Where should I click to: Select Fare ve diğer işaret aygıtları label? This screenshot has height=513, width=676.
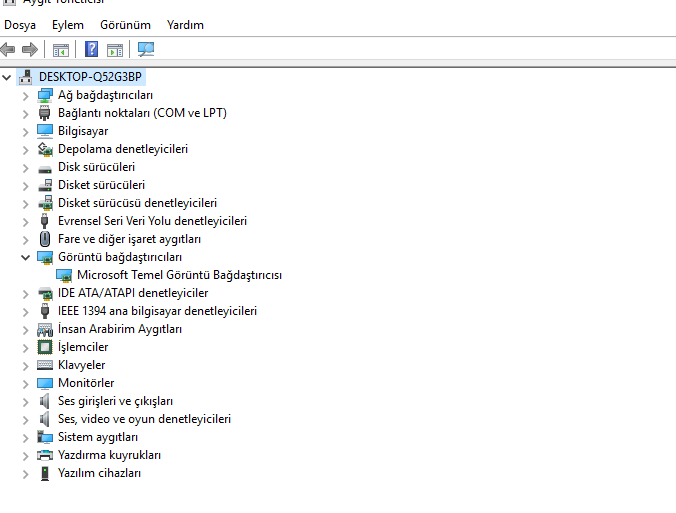pos(129,239)
